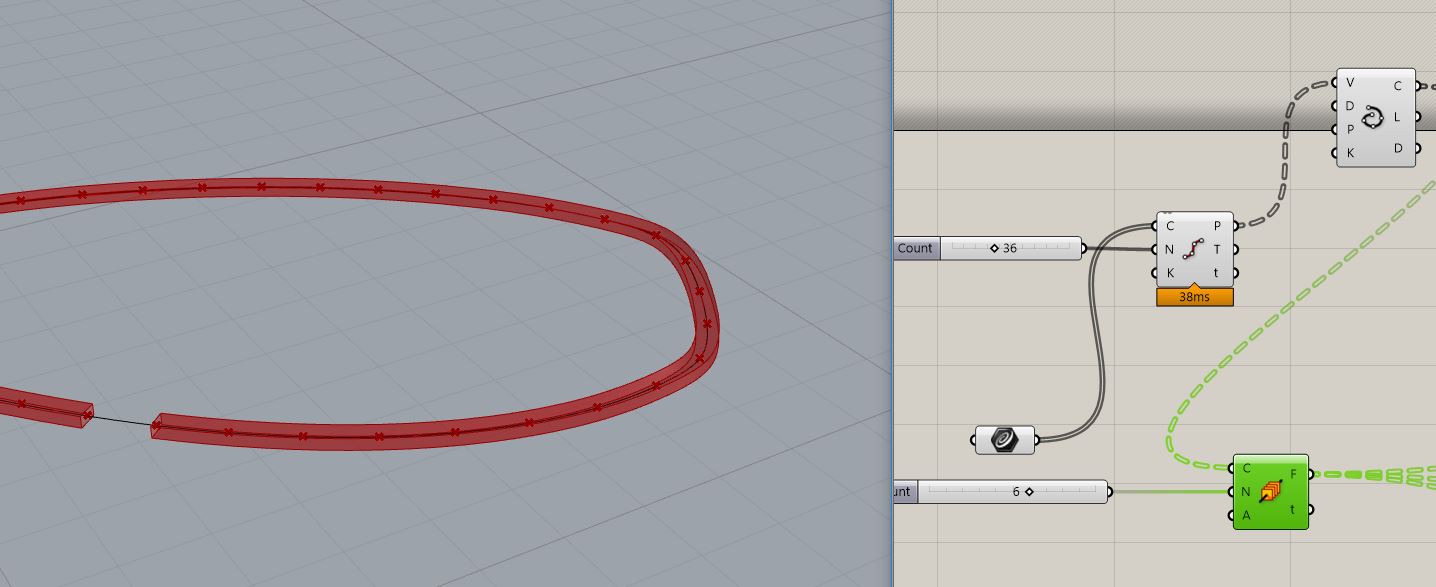Click the K input of the V-D-P-K component
This screenshot has width=1436, height=587.
[1350, 153]
